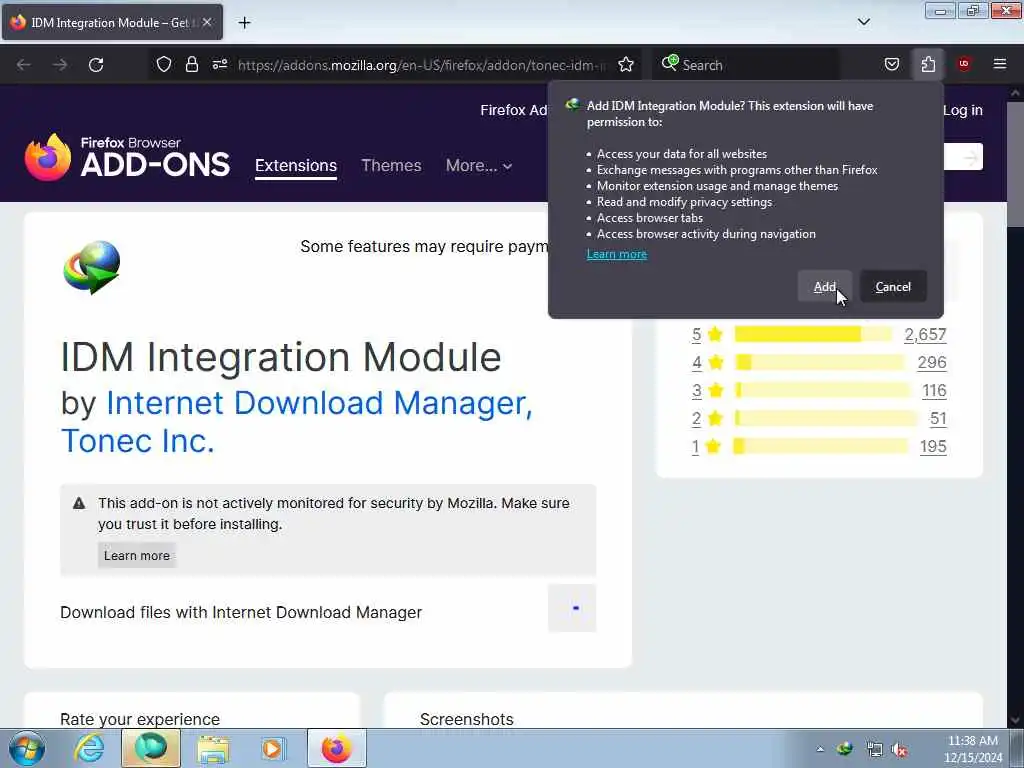Click the Save to Pocket icon

coord(891,65)
